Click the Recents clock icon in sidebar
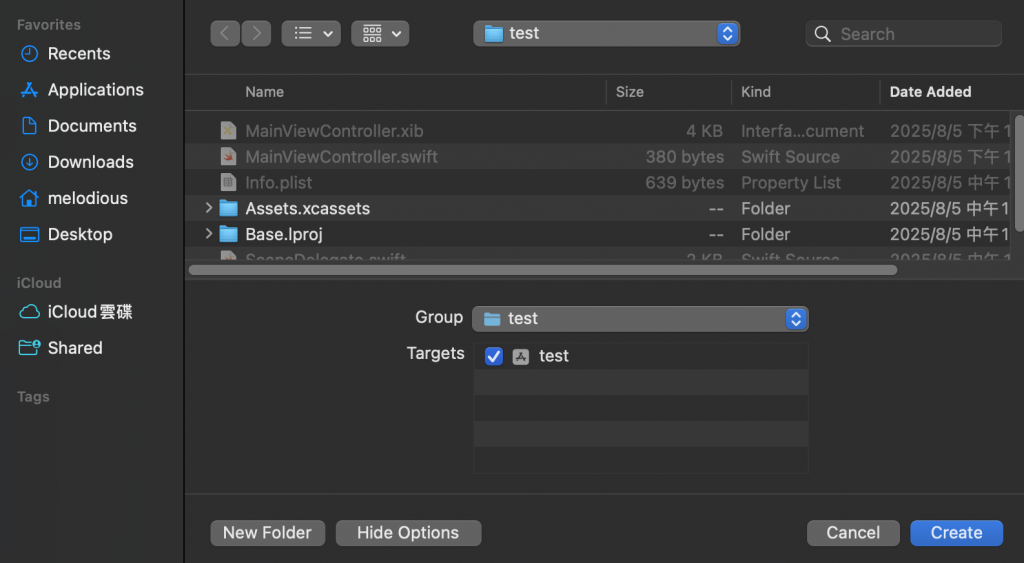1024x563 pixels. tap(29, 54)
